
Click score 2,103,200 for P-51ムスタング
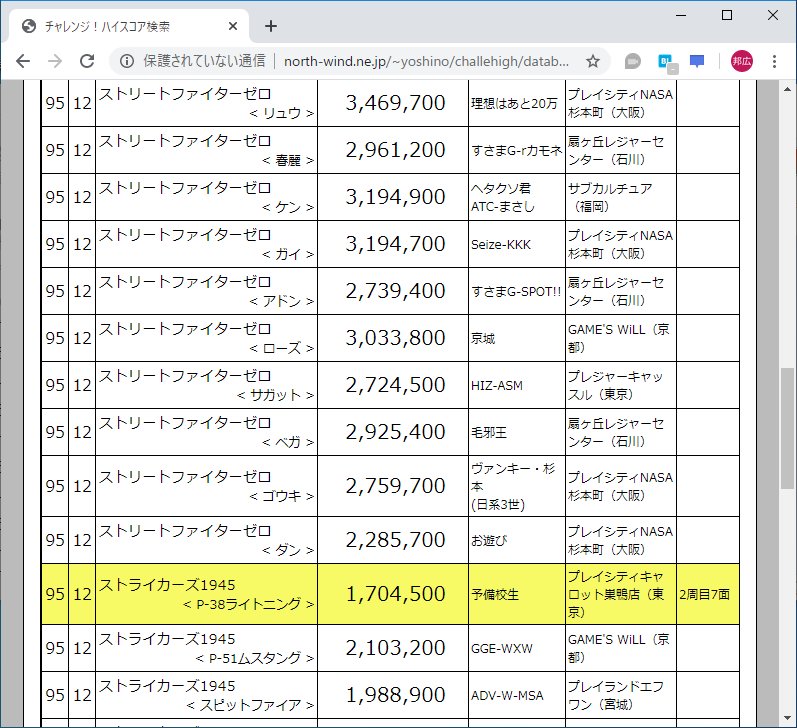click(x=395, y=648)
